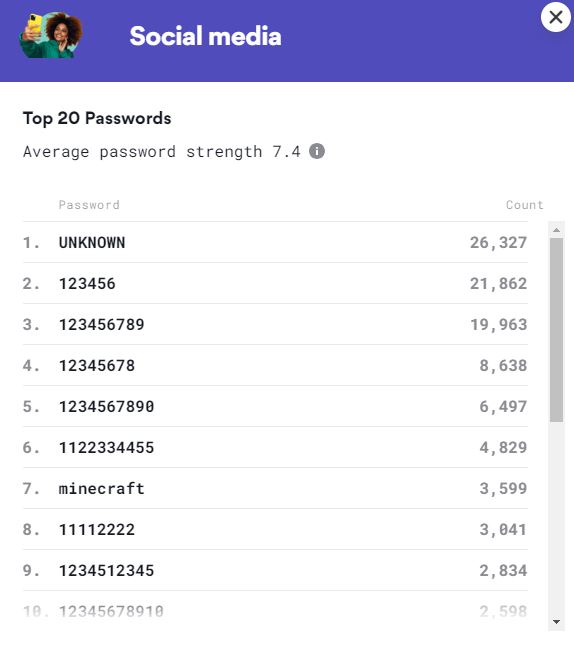Screen dimensions: 574x655
Task: Click the Social media heading
Action: tap(206, 36)
